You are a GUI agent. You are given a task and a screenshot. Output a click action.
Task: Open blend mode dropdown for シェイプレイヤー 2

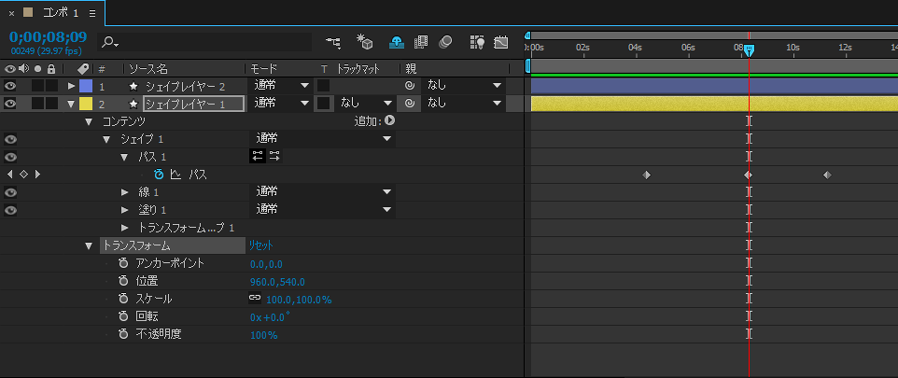pos(281,86)
